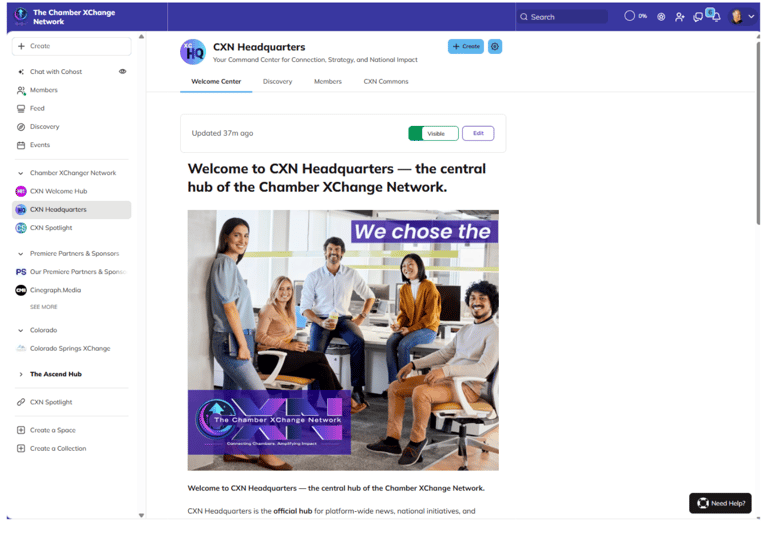
Task: Click the main page vertical scrollbar
Action: pos(758,133)
